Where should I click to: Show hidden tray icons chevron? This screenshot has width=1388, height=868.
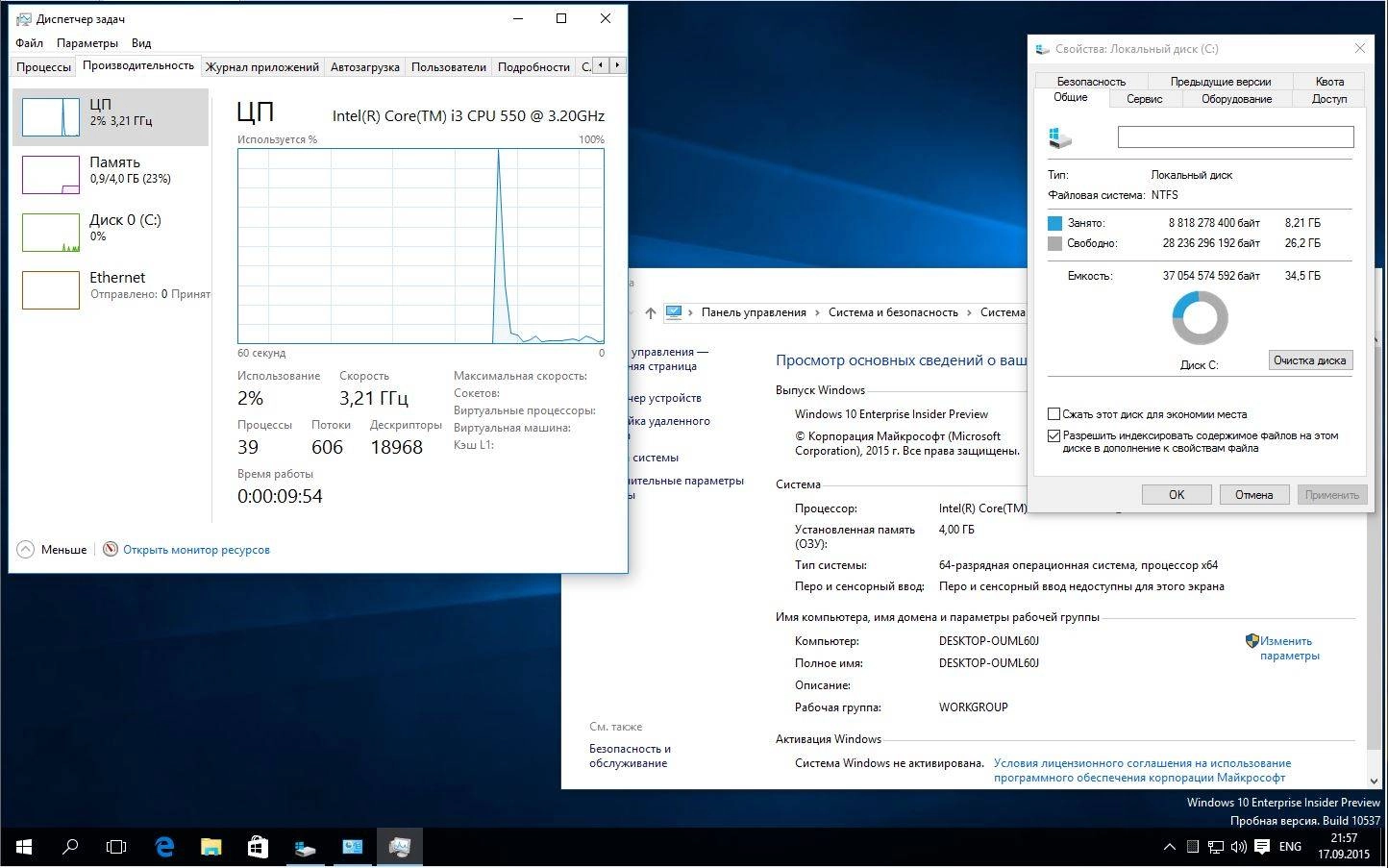(1169, 847)
